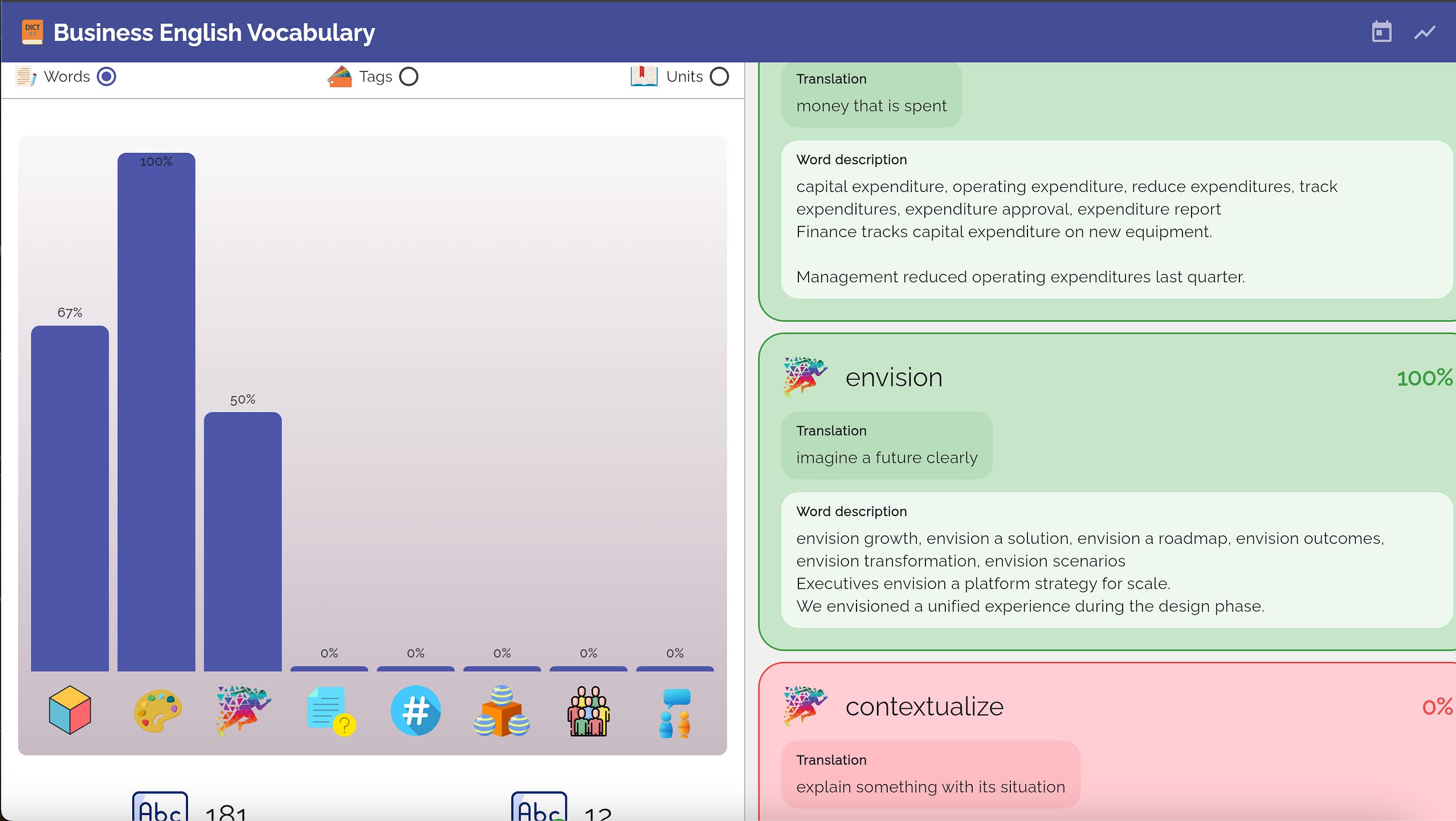
Task: Click the Words notepad icon
Action: pyautogui.click(x=26, y=76)
